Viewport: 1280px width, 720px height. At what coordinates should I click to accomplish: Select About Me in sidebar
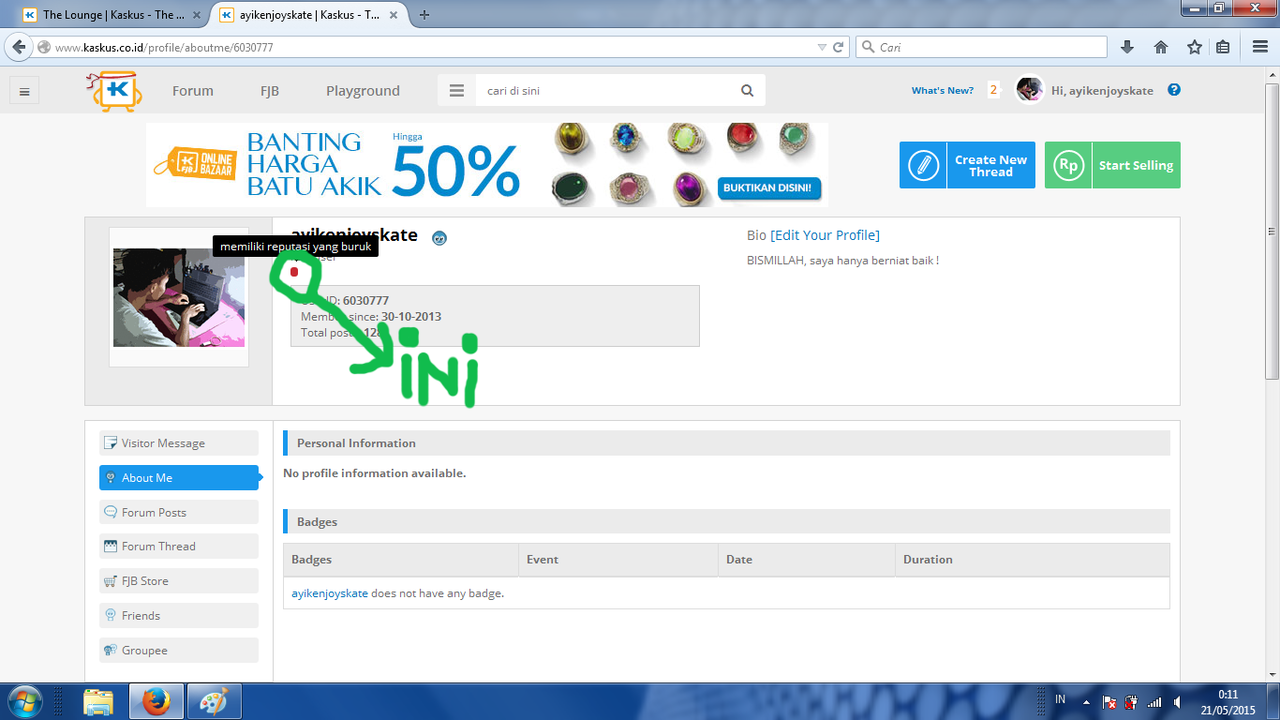pyautogui.click(x=179, y=478)
